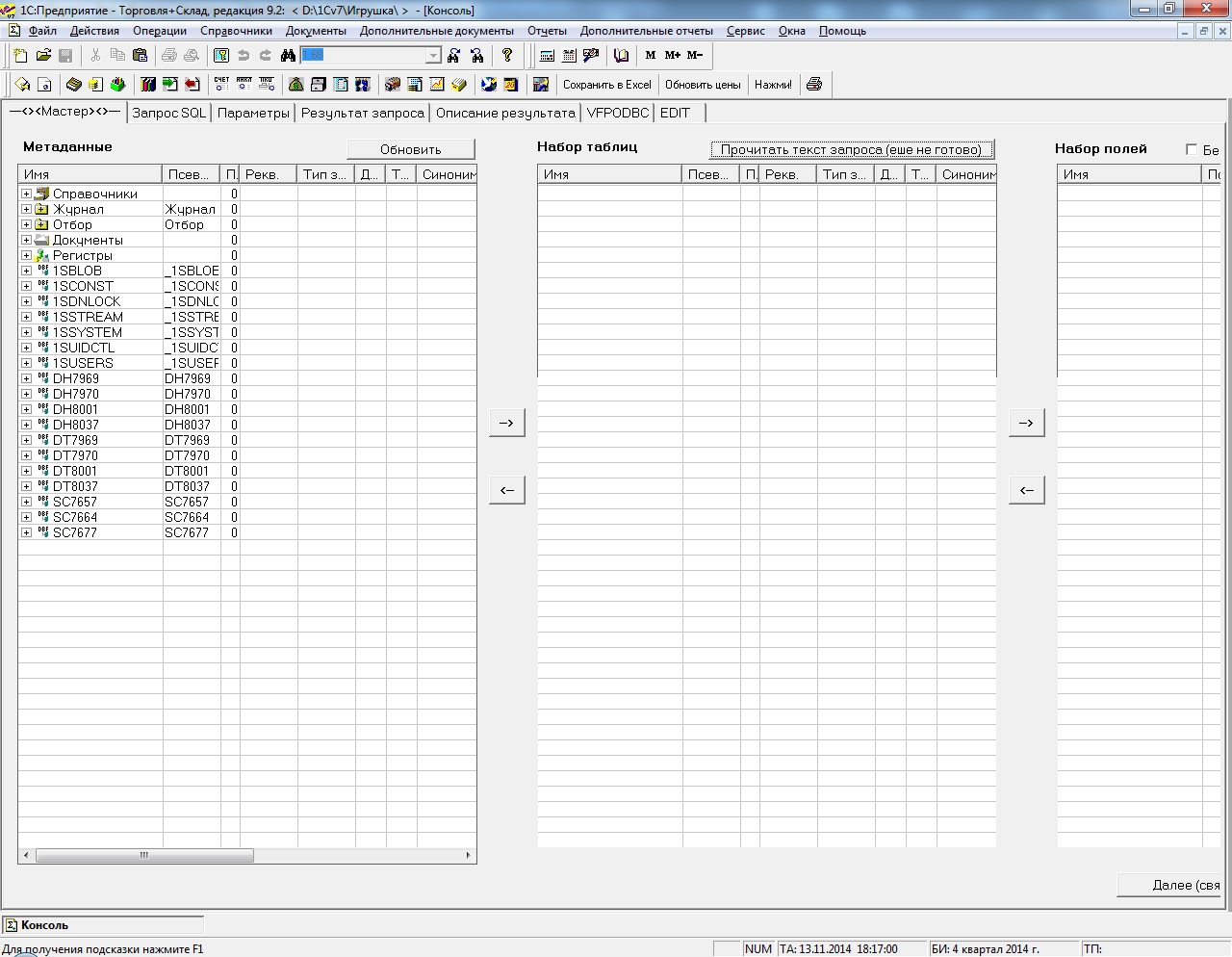Screen dimensions: 1232x957
Task: Expand the Регистры tree node
Action: click(x=26, y=255)
